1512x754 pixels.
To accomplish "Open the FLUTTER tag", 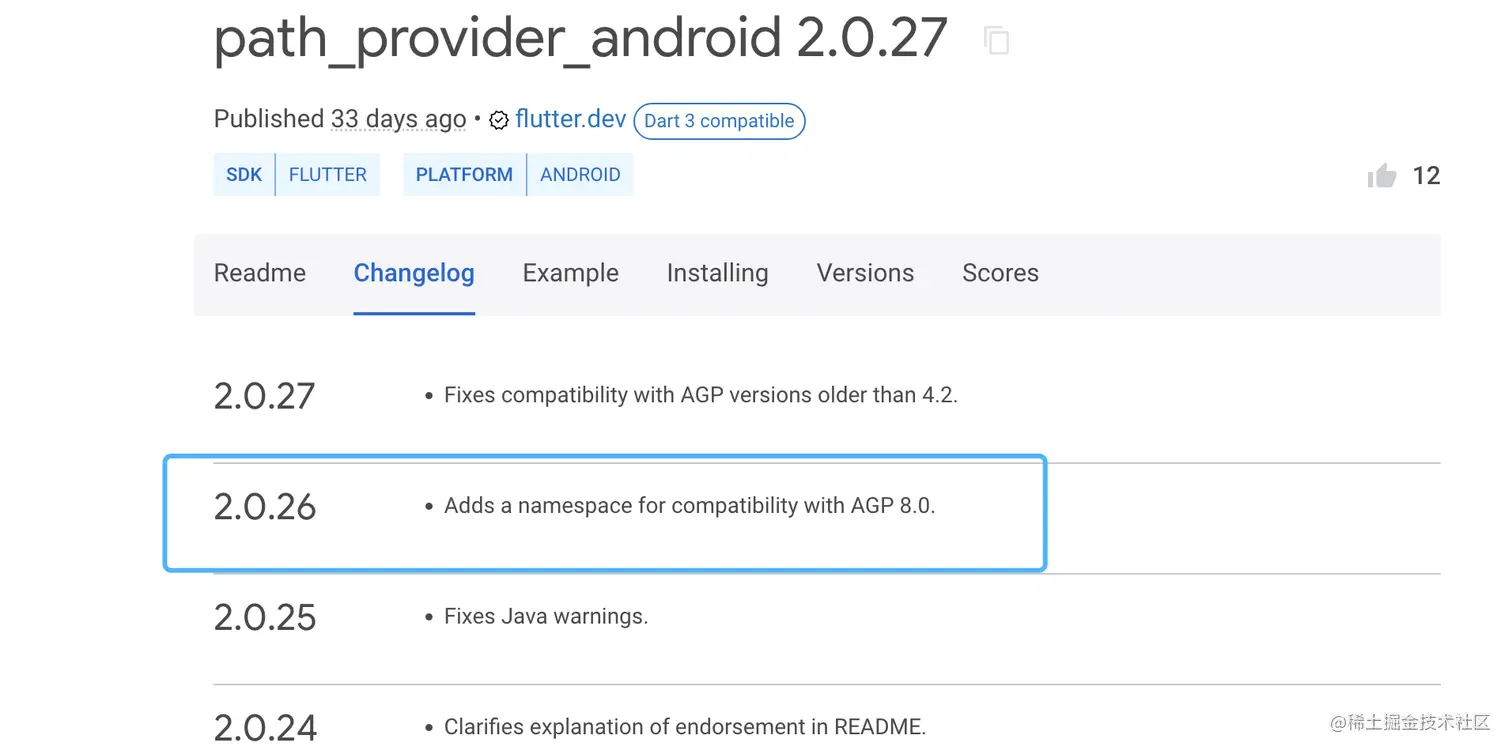I will [328, 174].
